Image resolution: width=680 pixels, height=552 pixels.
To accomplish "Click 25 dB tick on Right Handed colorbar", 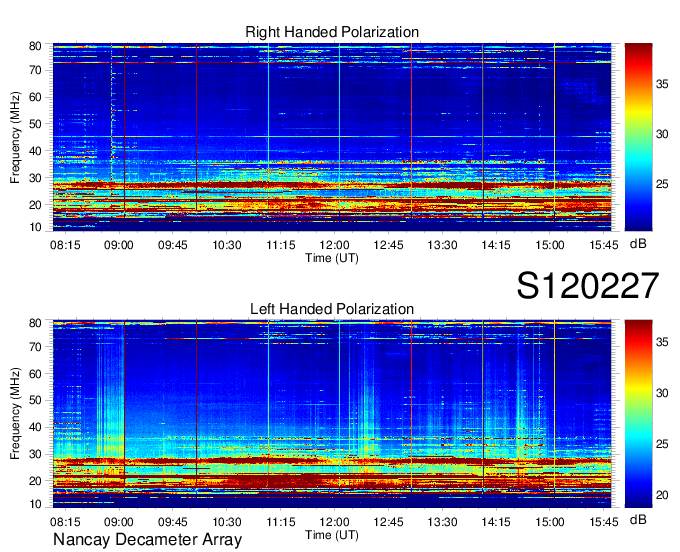I will coord(662,185).
